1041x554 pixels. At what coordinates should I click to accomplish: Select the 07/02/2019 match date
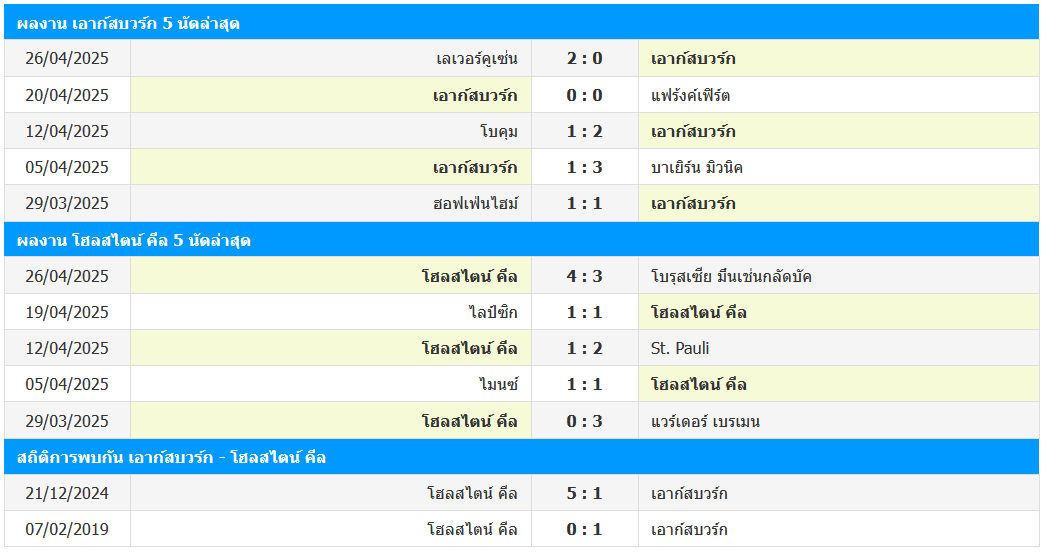coord(67,530)
